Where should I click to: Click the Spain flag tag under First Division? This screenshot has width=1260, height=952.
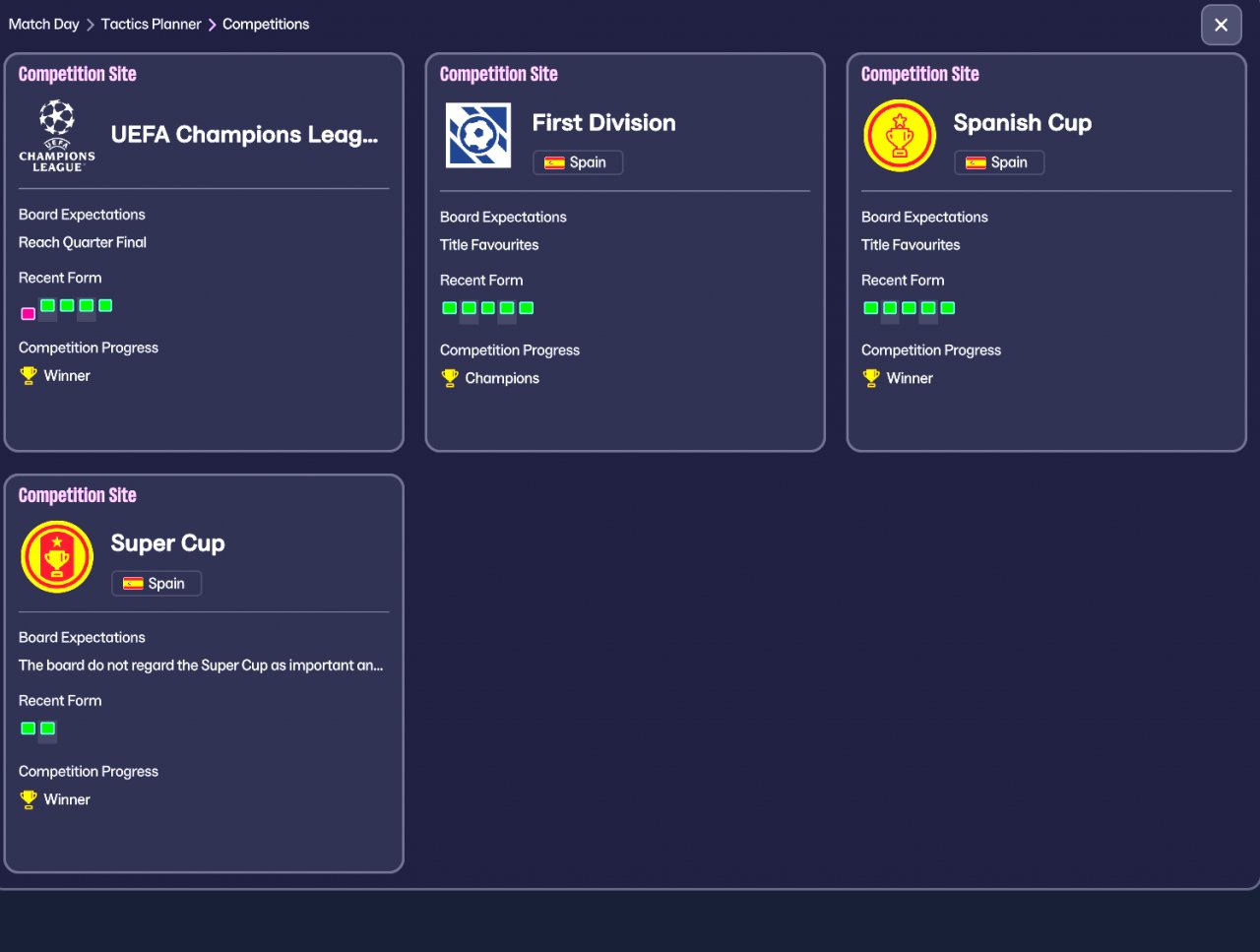point(578,162)
